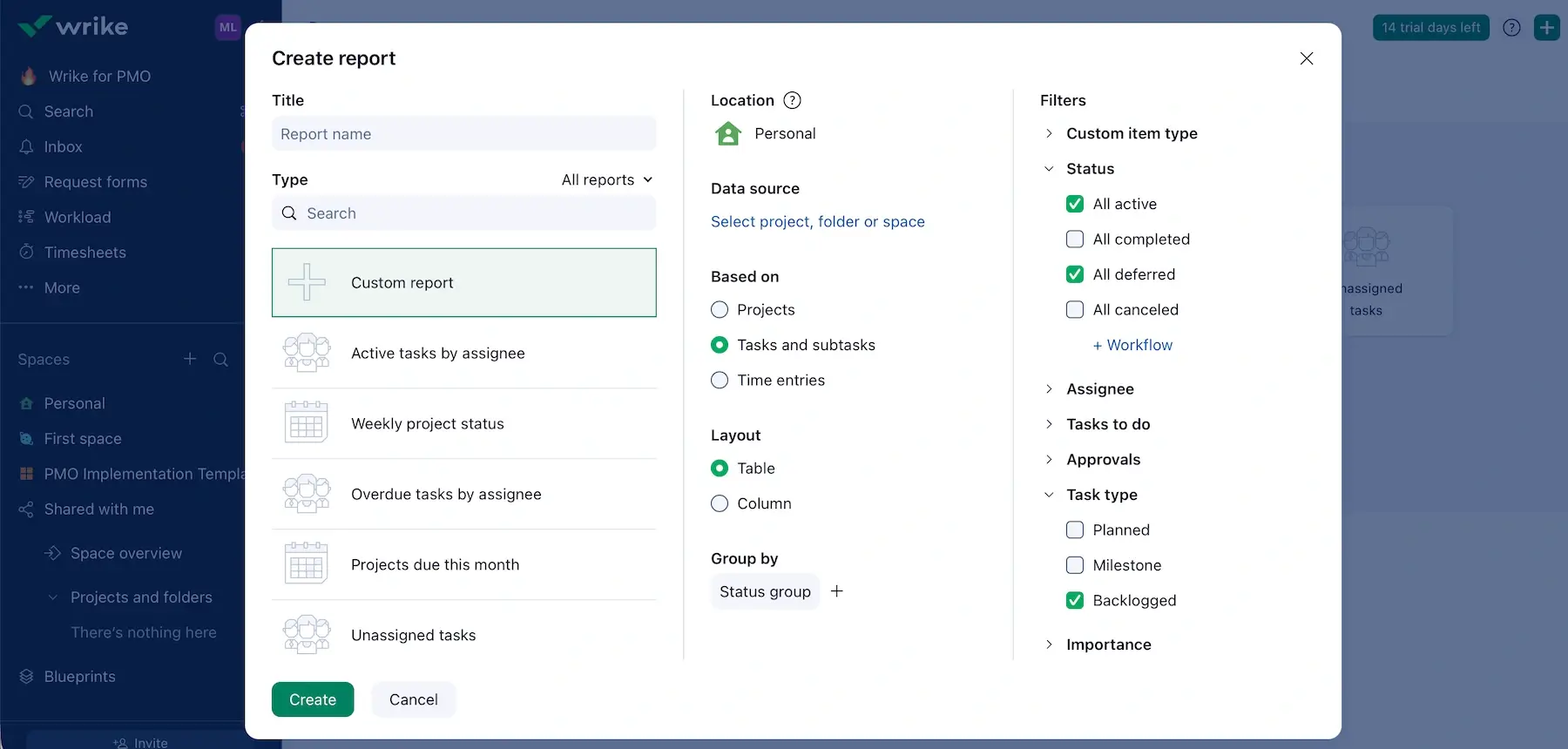
Task: Close the Create report dialog
Action: point(1307,58)
